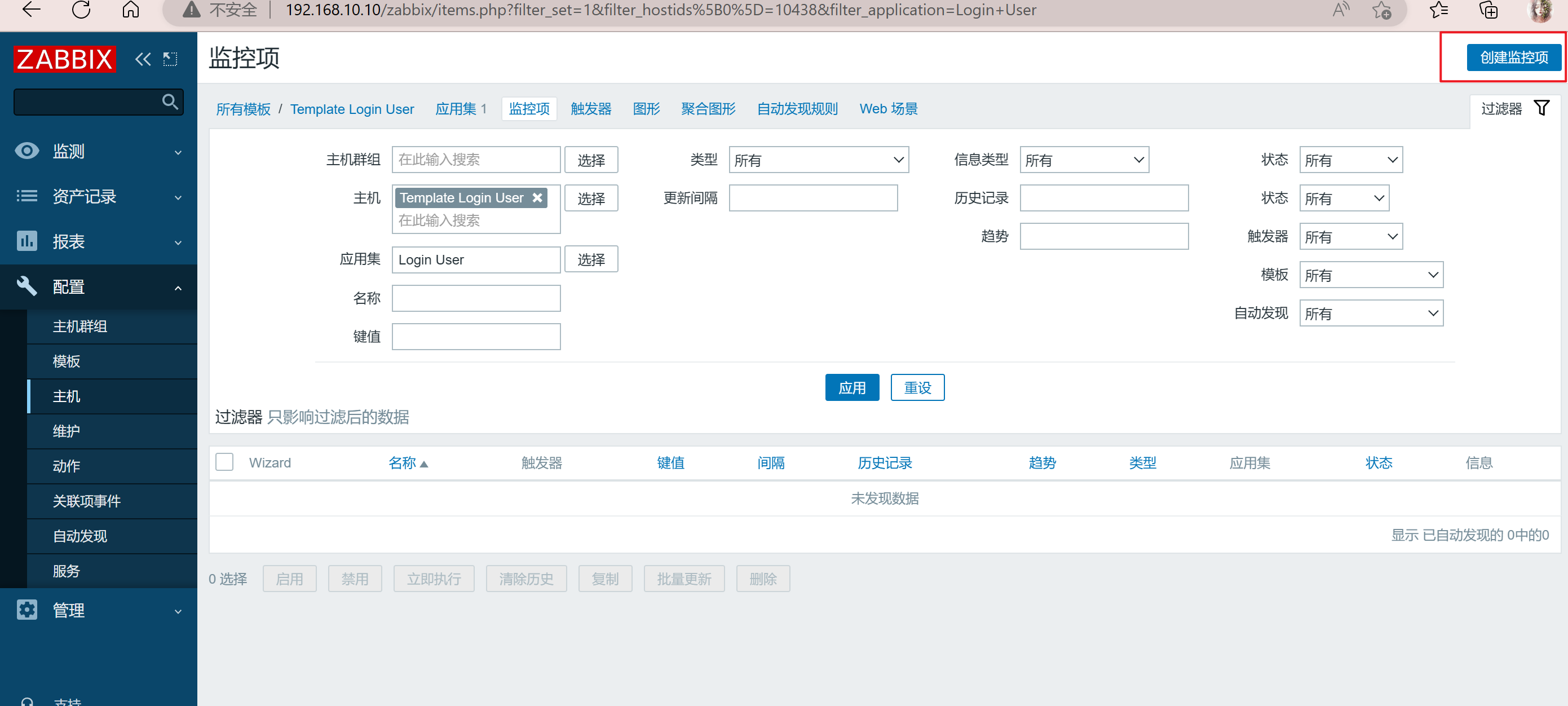Screen dimensions: 1568x706
Task: Switch to the 触发器 tab
Action: [x=591, y=109]
